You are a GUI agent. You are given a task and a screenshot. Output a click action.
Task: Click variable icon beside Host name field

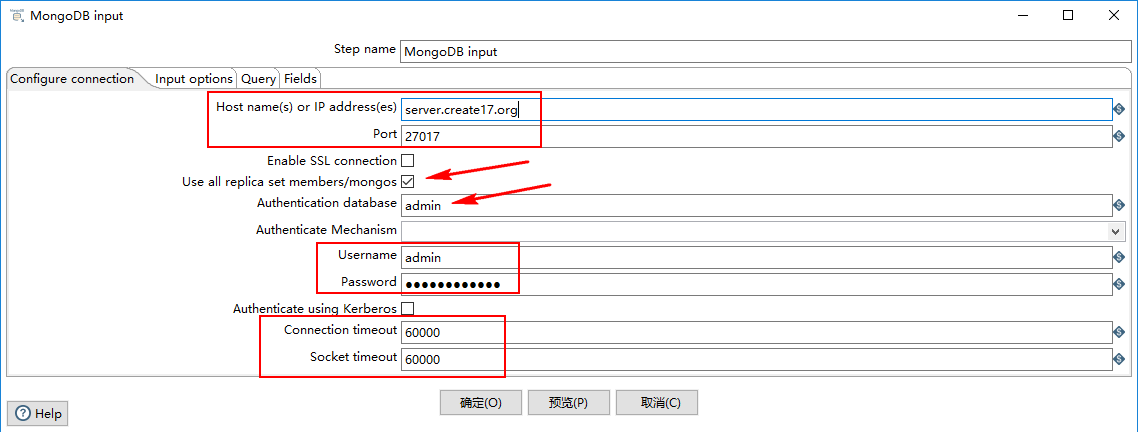[1118, 109]
